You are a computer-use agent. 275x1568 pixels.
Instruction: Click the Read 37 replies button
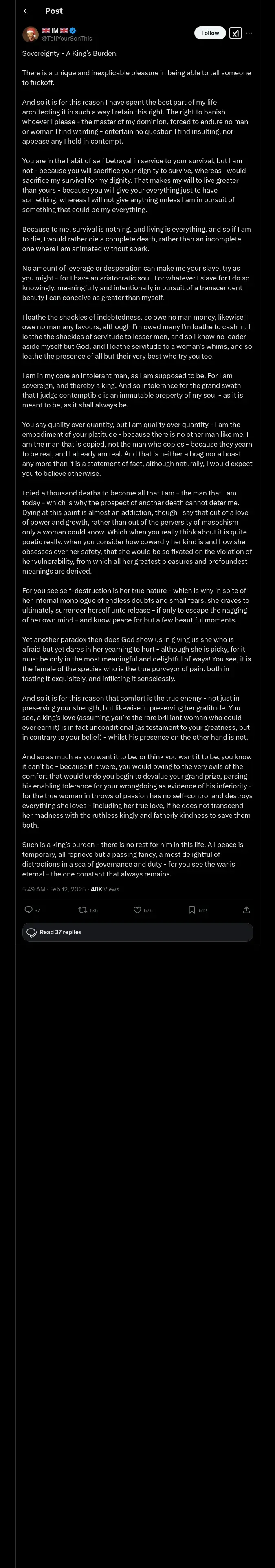pyautogui.click(x=137, y=932)
